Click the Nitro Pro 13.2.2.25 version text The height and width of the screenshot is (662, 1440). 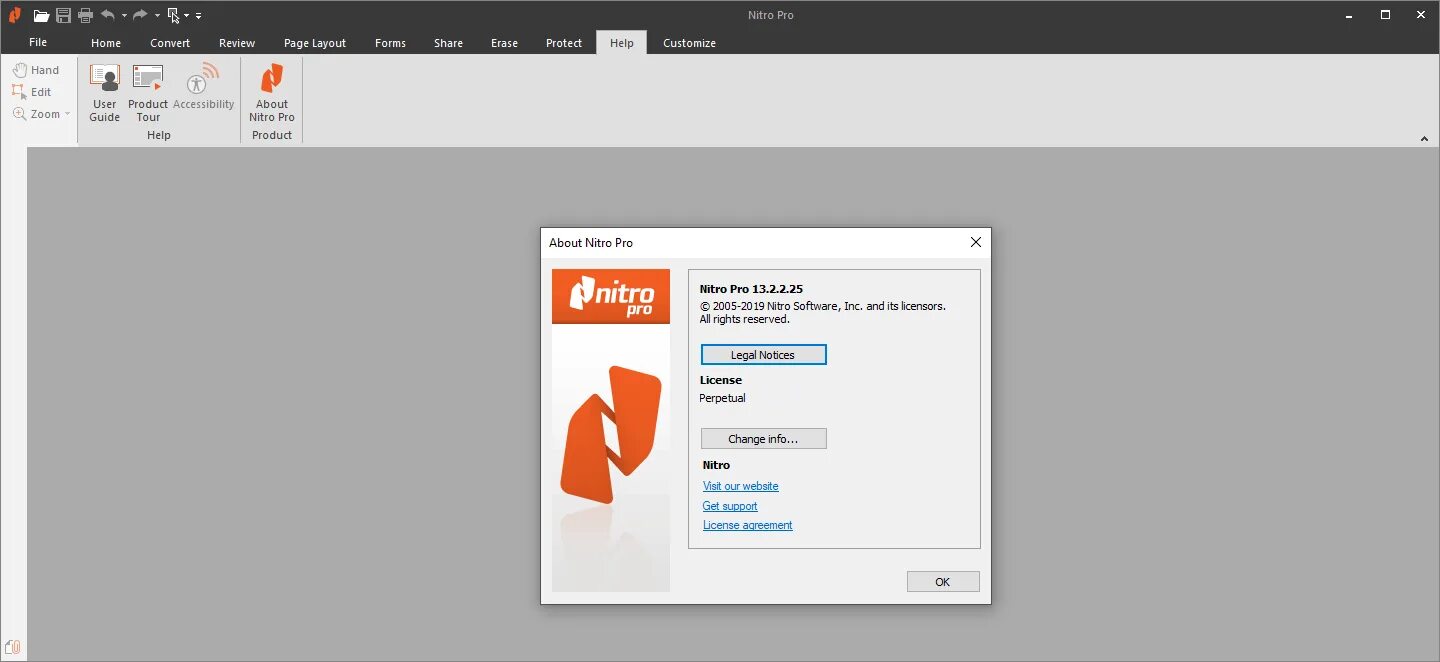coord(751,289)
